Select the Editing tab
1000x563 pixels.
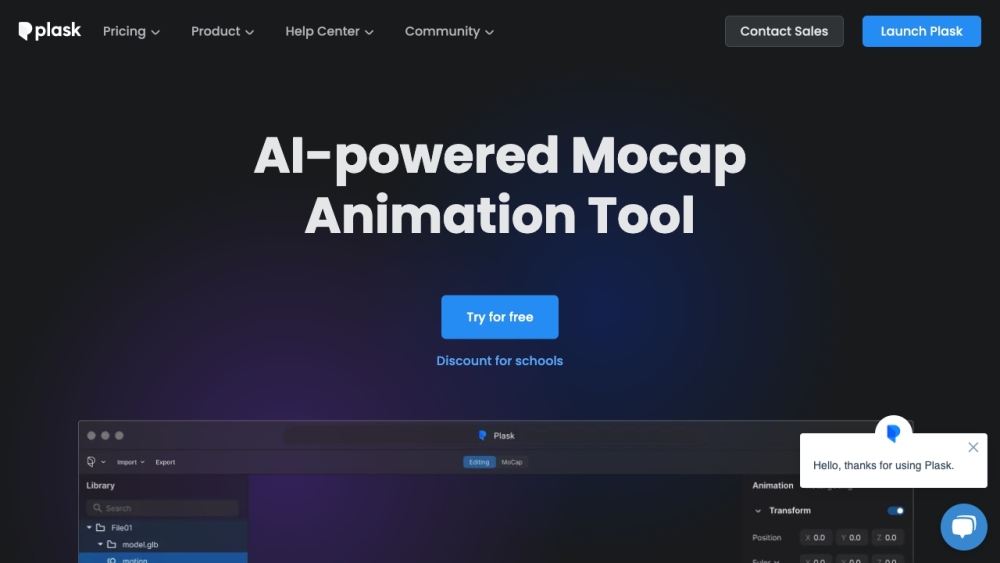click(479, 462)
